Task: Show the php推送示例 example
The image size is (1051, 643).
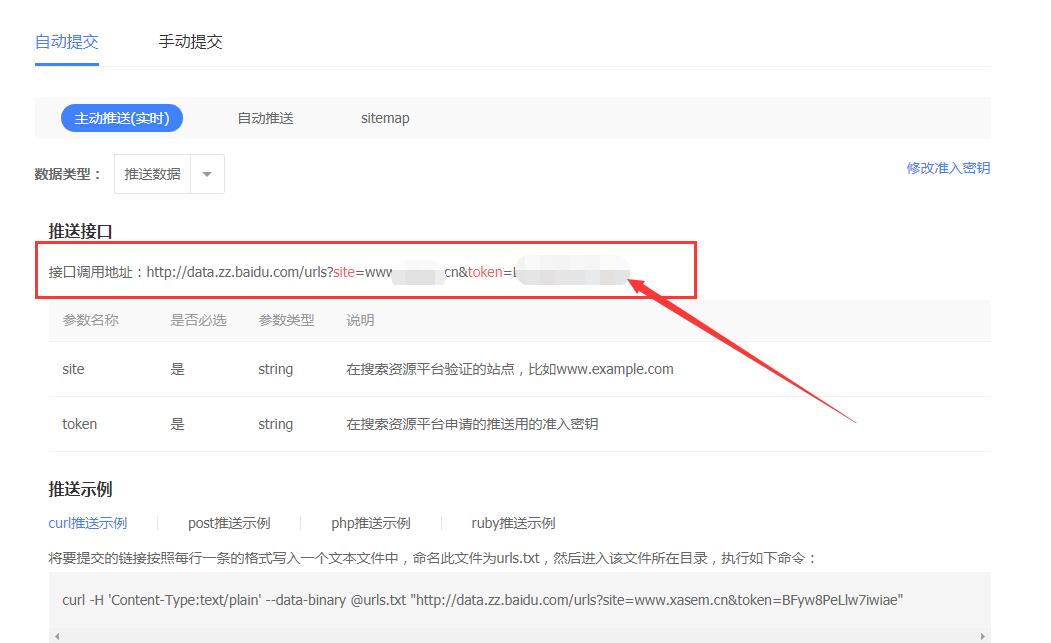Action: (370, 523)
